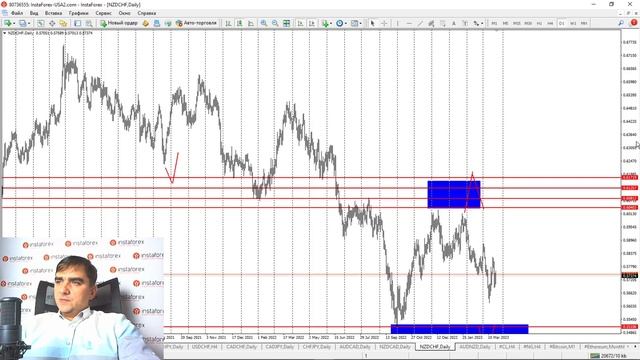This screenshot has height=360, width=640.
Task: Open the search magnifier icon
Action: (x=621, y=23)
